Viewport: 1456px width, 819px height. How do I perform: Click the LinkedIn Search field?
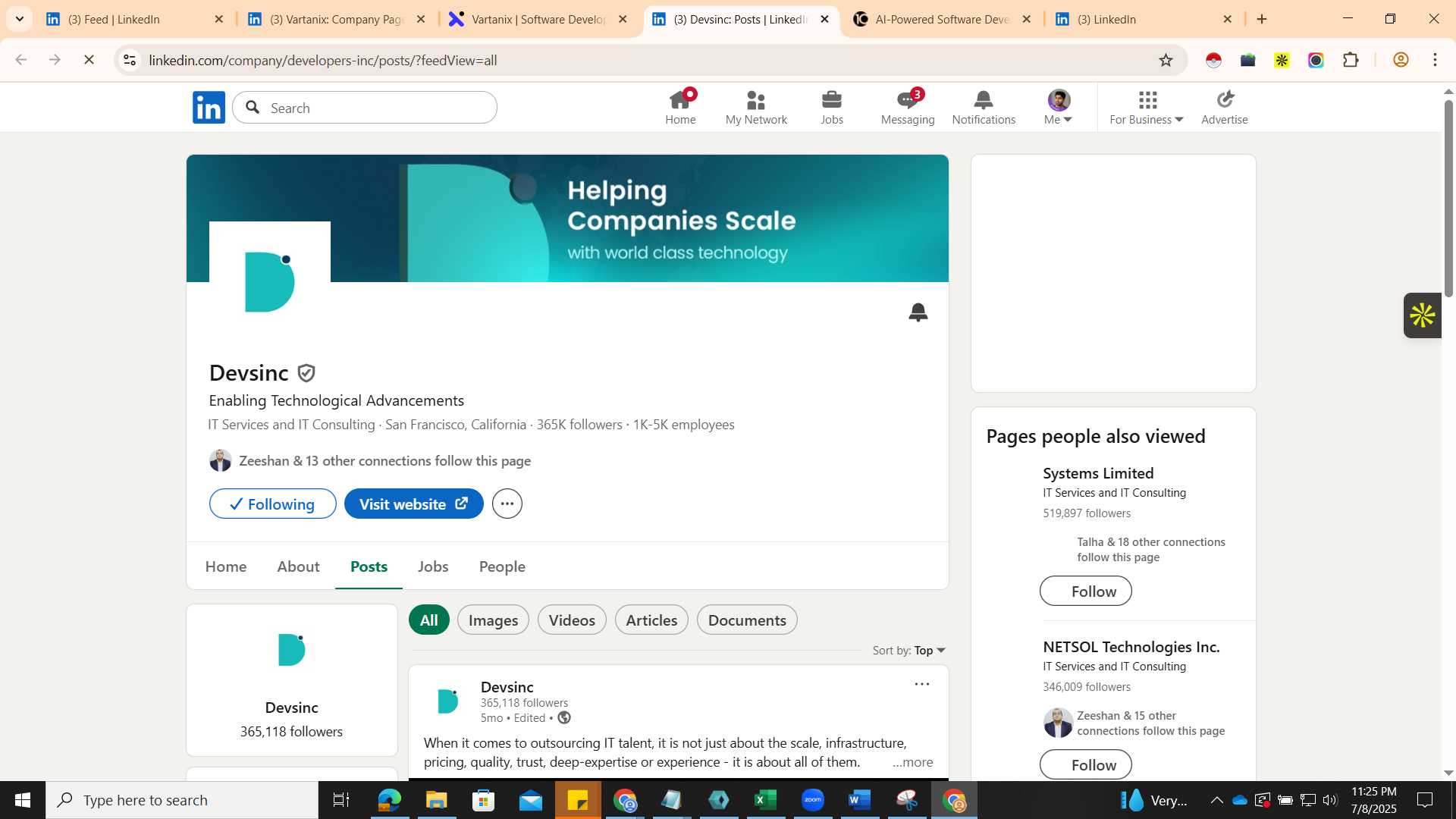click(x=365, y=108)
